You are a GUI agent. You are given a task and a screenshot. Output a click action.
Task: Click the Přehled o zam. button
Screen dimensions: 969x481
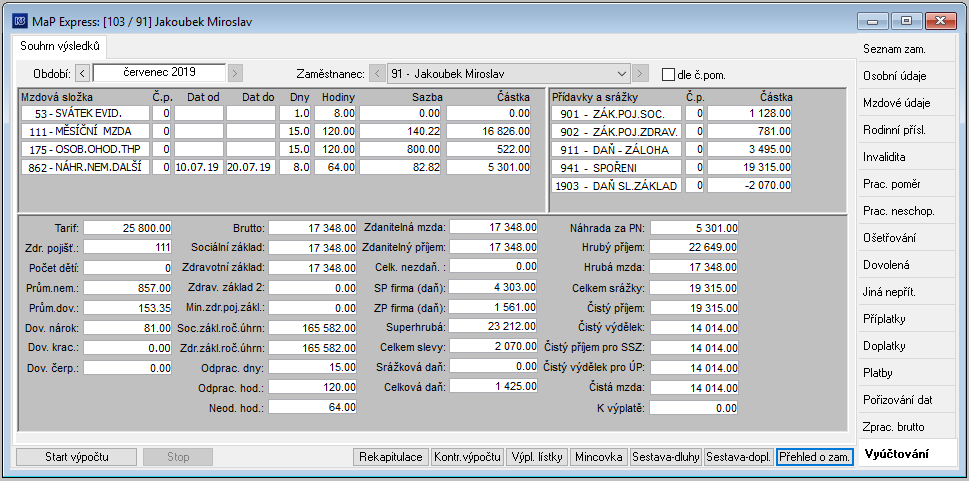[815, 457]
